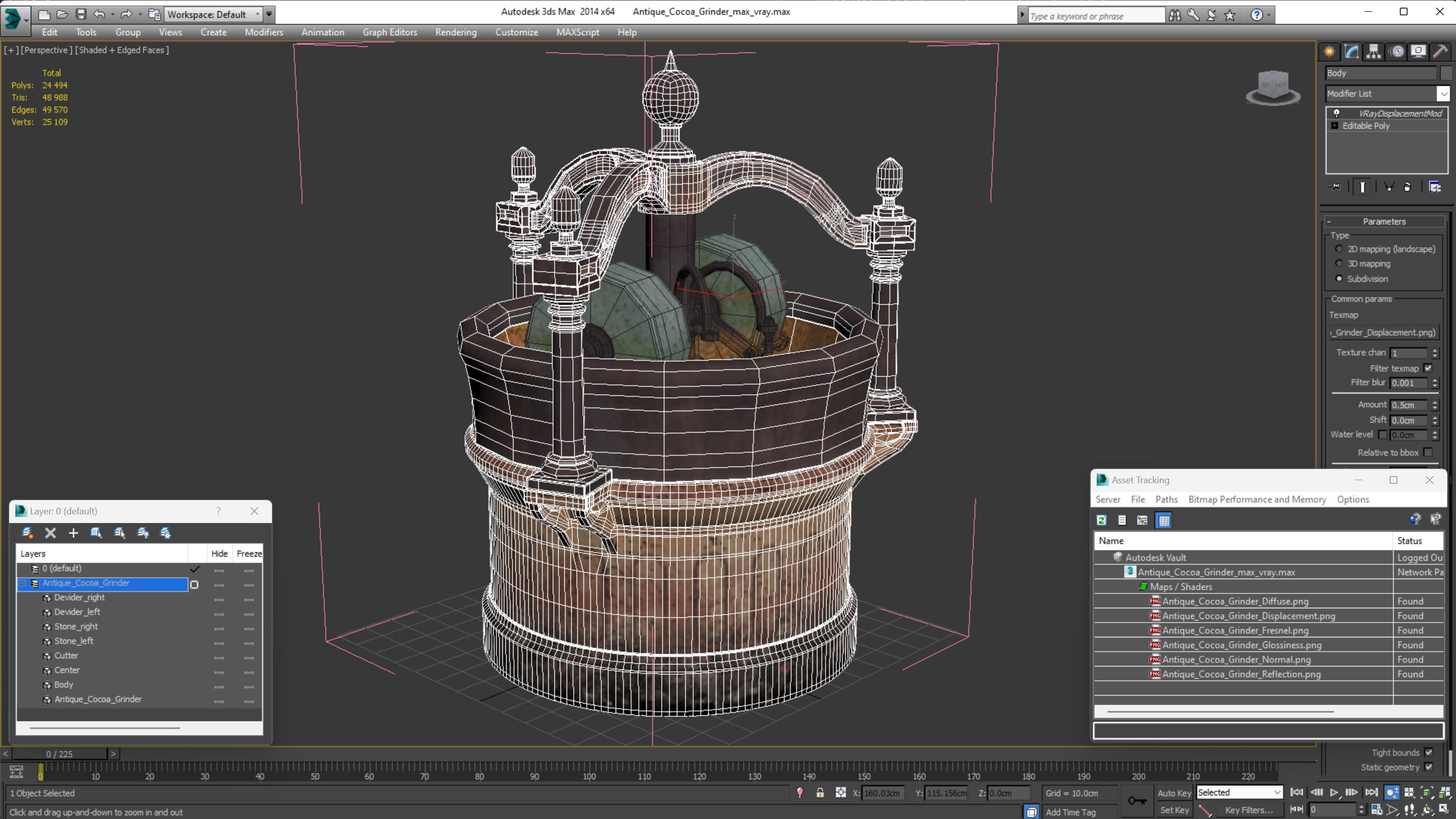
Task: Toggle the Tight bounds checkbox
Action: 1429,752
